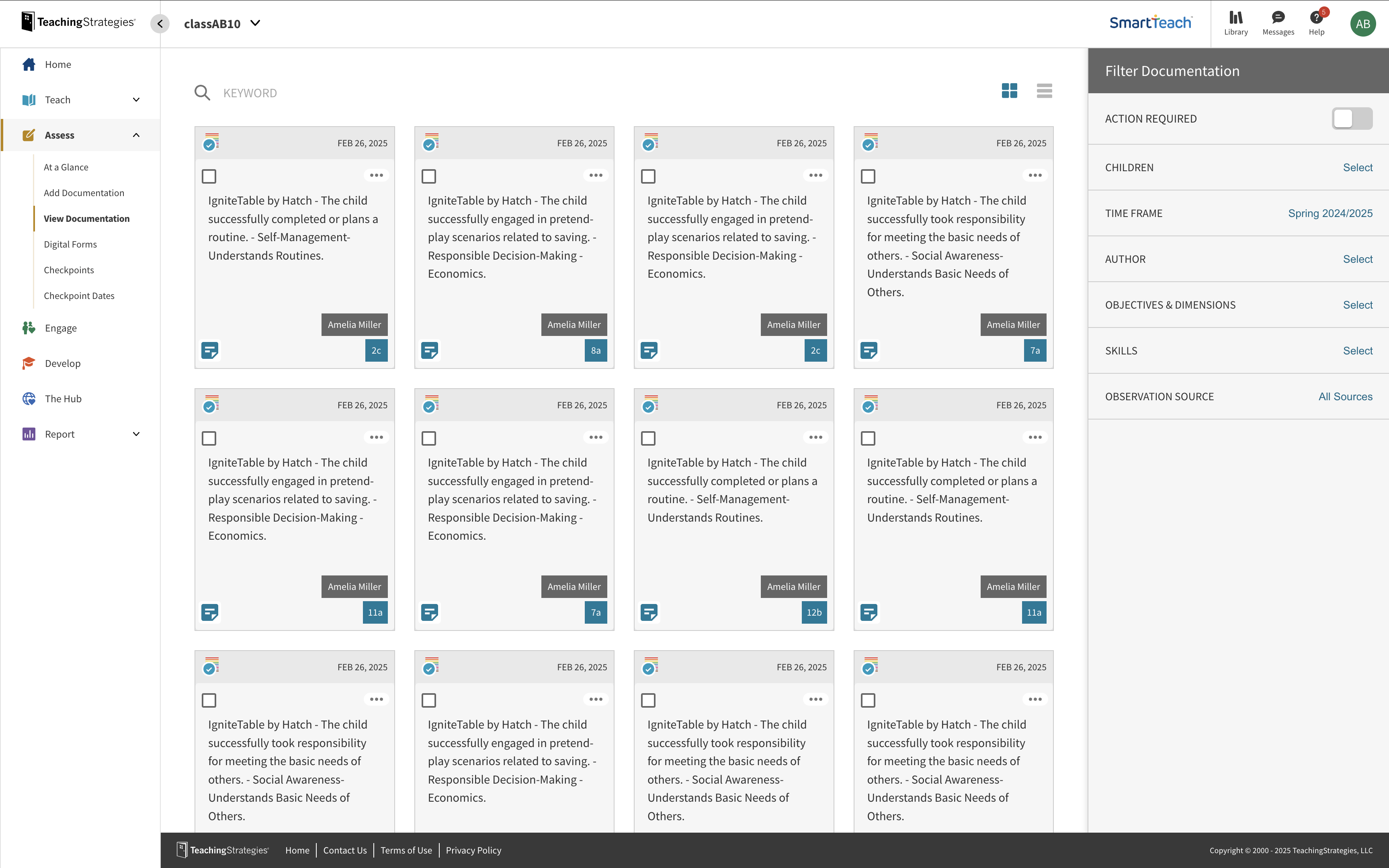Open more options on the first-row 7a card

click(1035, 175)
